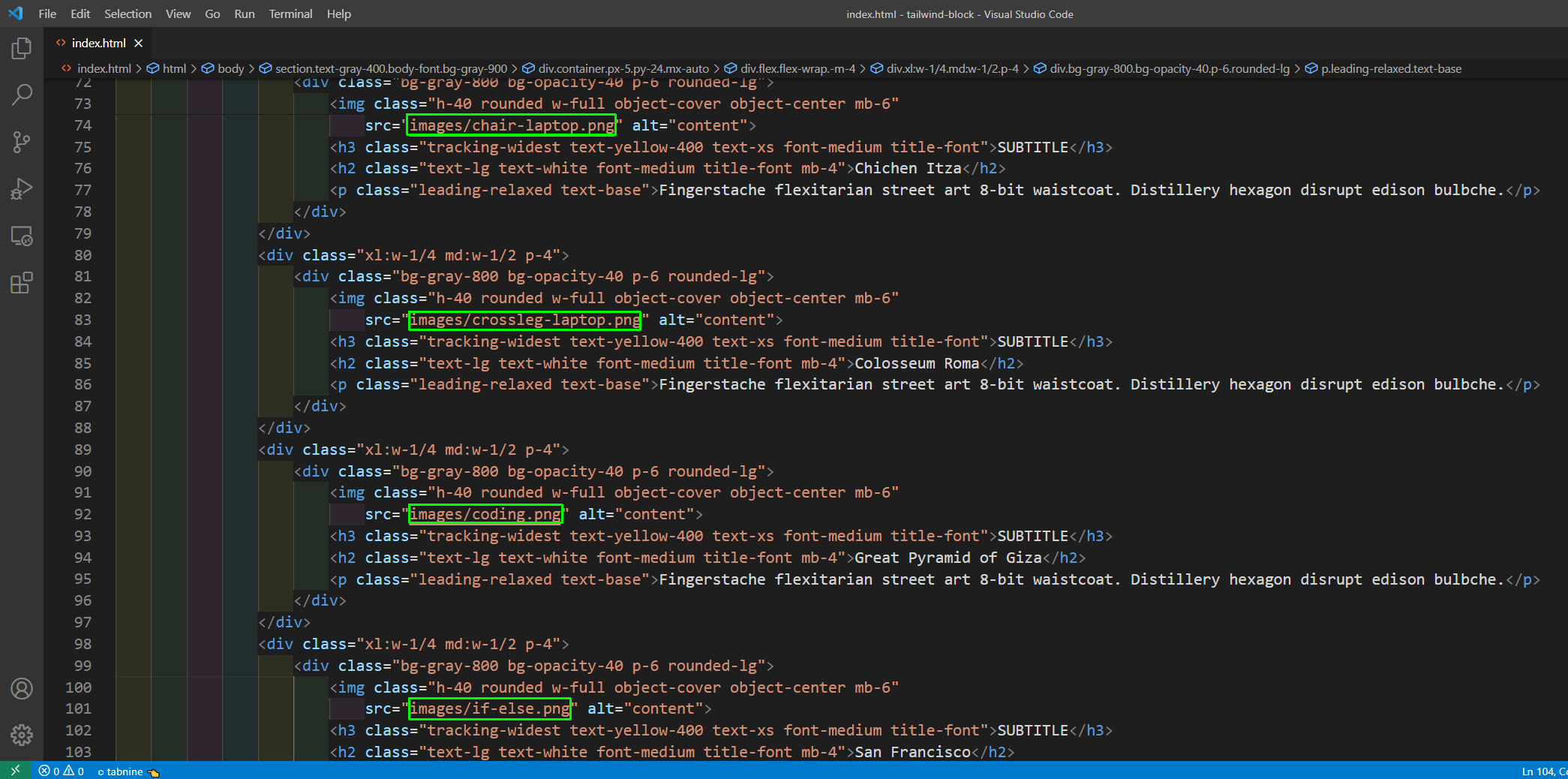Screen dimensions: 1568x779
Task: Open the Explorer view in activity bar
Action: (22, 49)
